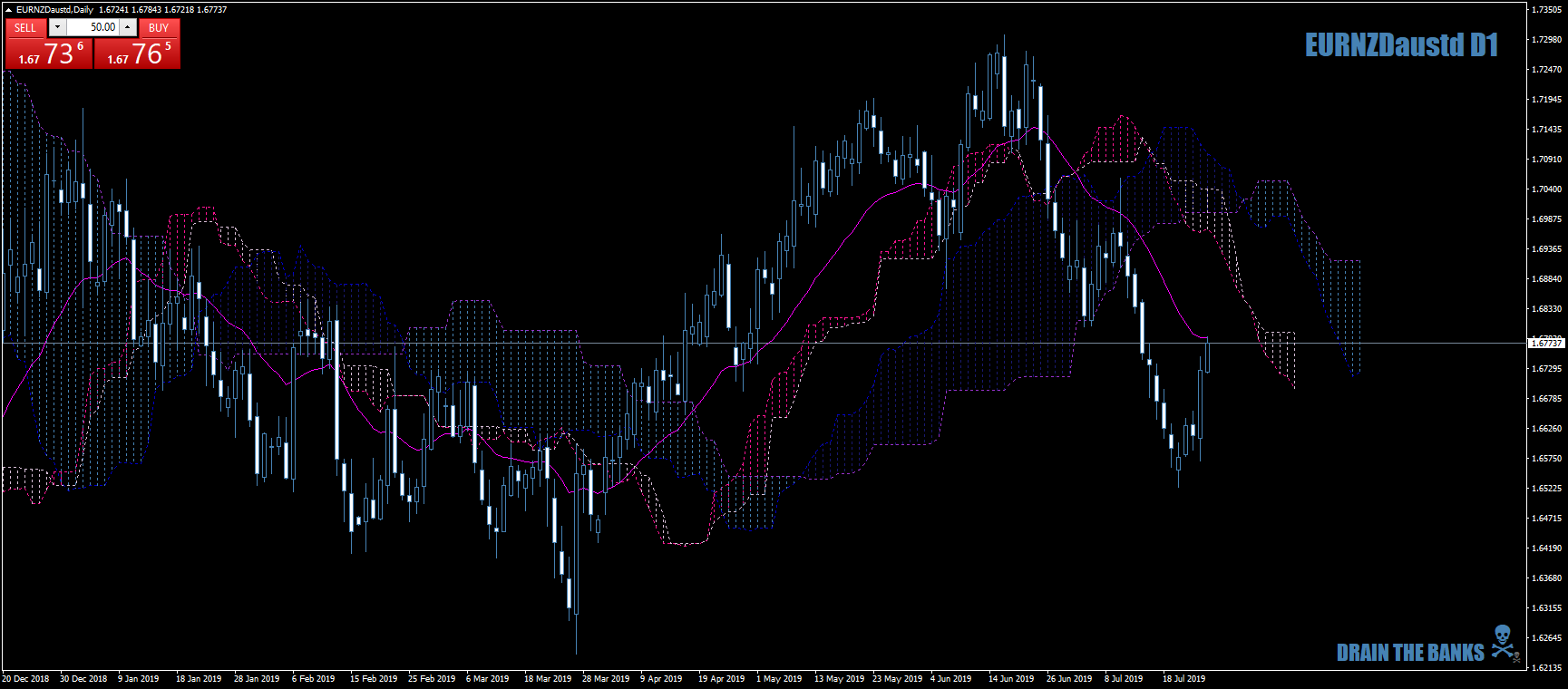Click the 19 Apr 2019 date label

click(721, 678)
